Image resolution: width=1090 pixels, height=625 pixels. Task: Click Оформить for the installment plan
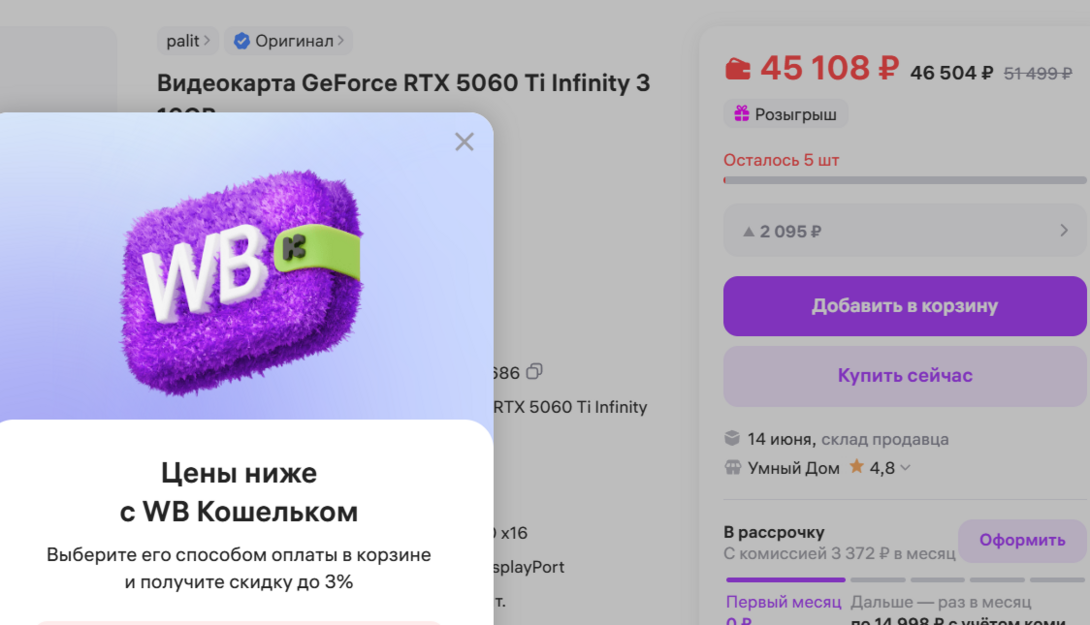pyautogui.click(x=1021, y=540)
